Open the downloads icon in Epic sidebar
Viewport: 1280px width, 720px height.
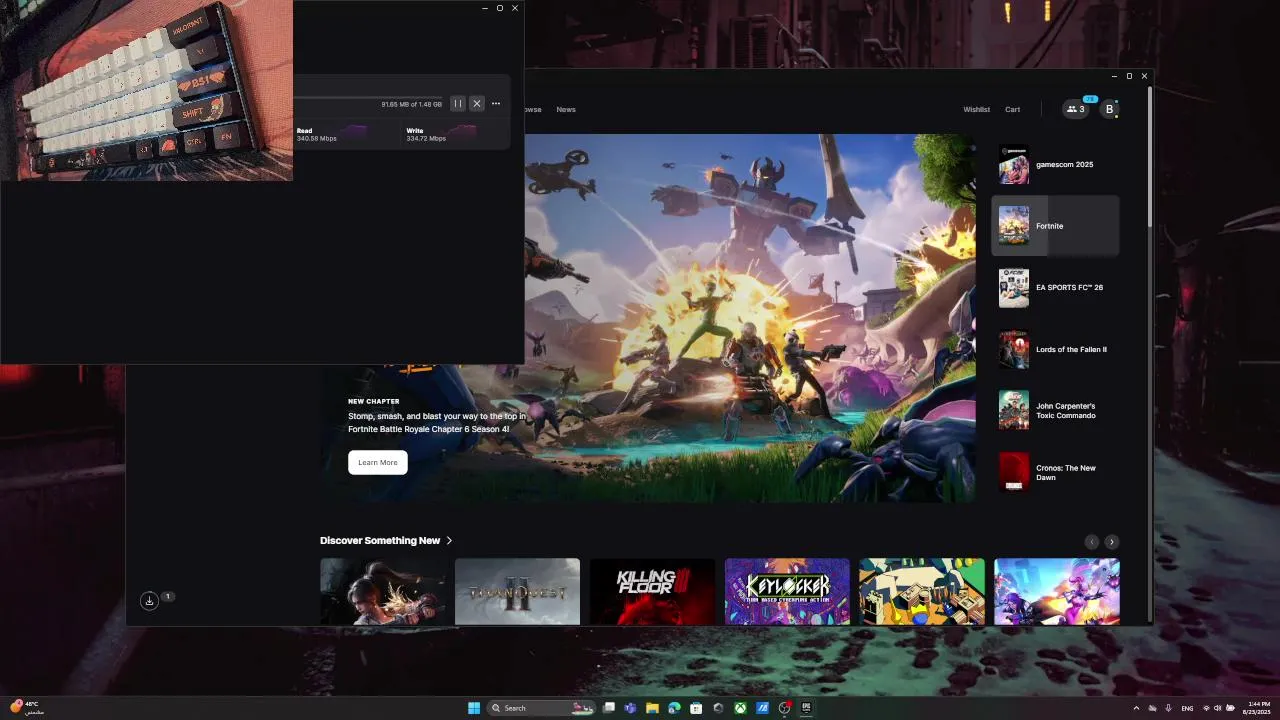click(149, 600)
